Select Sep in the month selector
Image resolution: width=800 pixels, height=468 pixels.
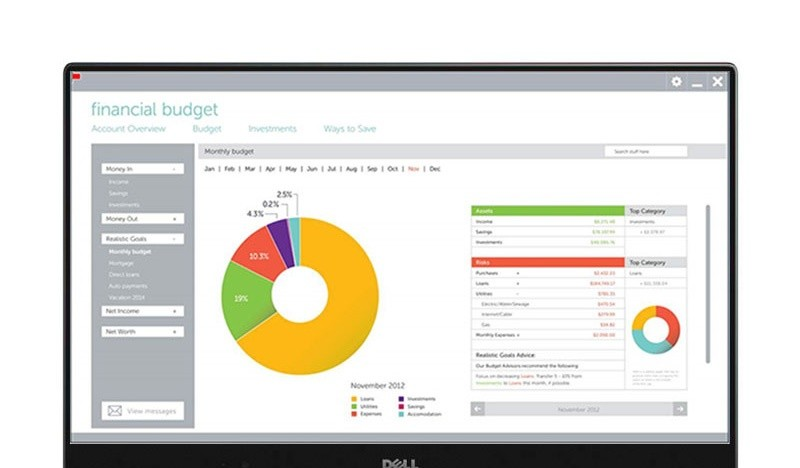tap(372, 169)
